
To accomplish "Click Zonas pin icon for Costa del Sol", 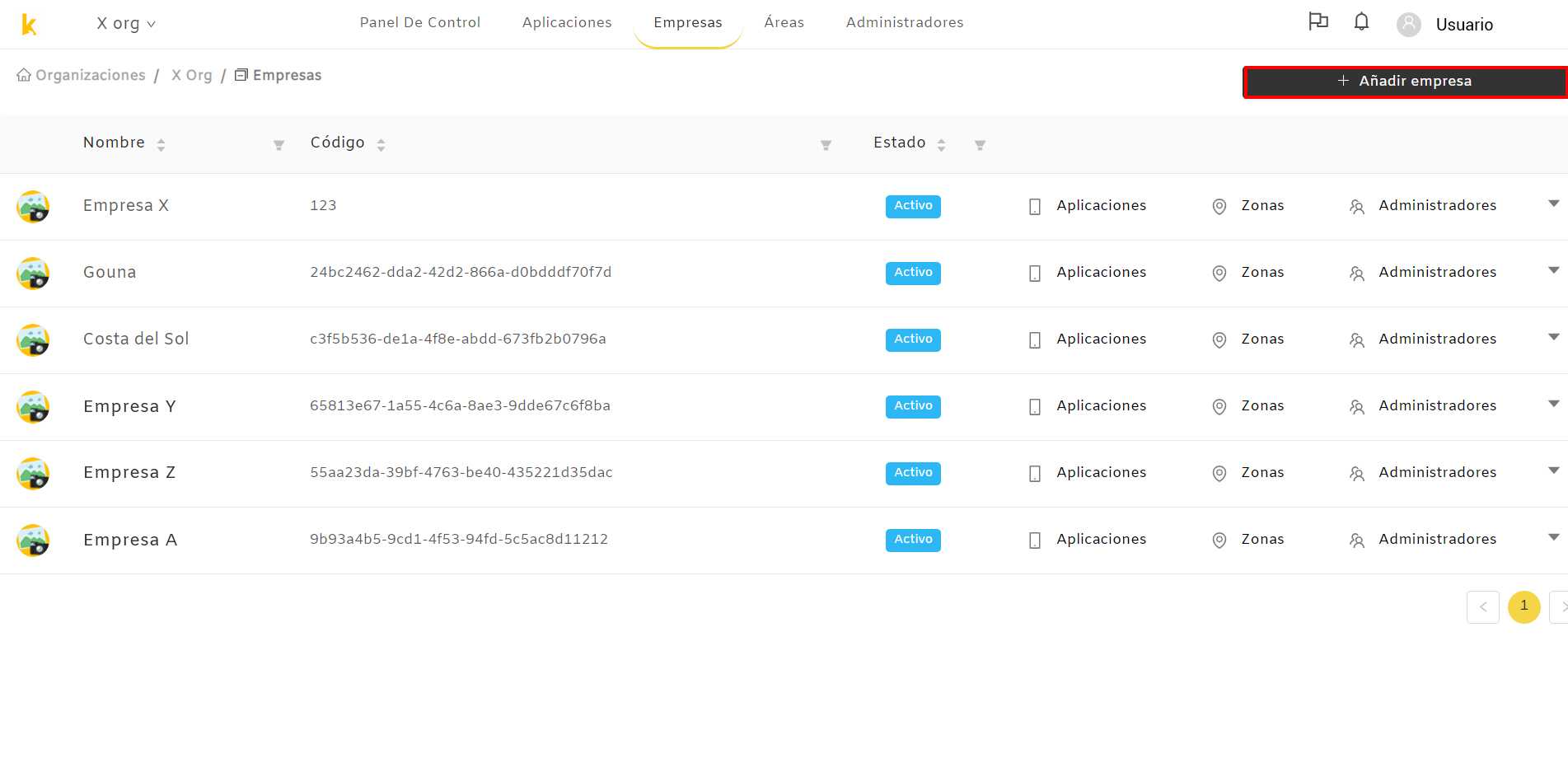I will tap(1219, 340).
